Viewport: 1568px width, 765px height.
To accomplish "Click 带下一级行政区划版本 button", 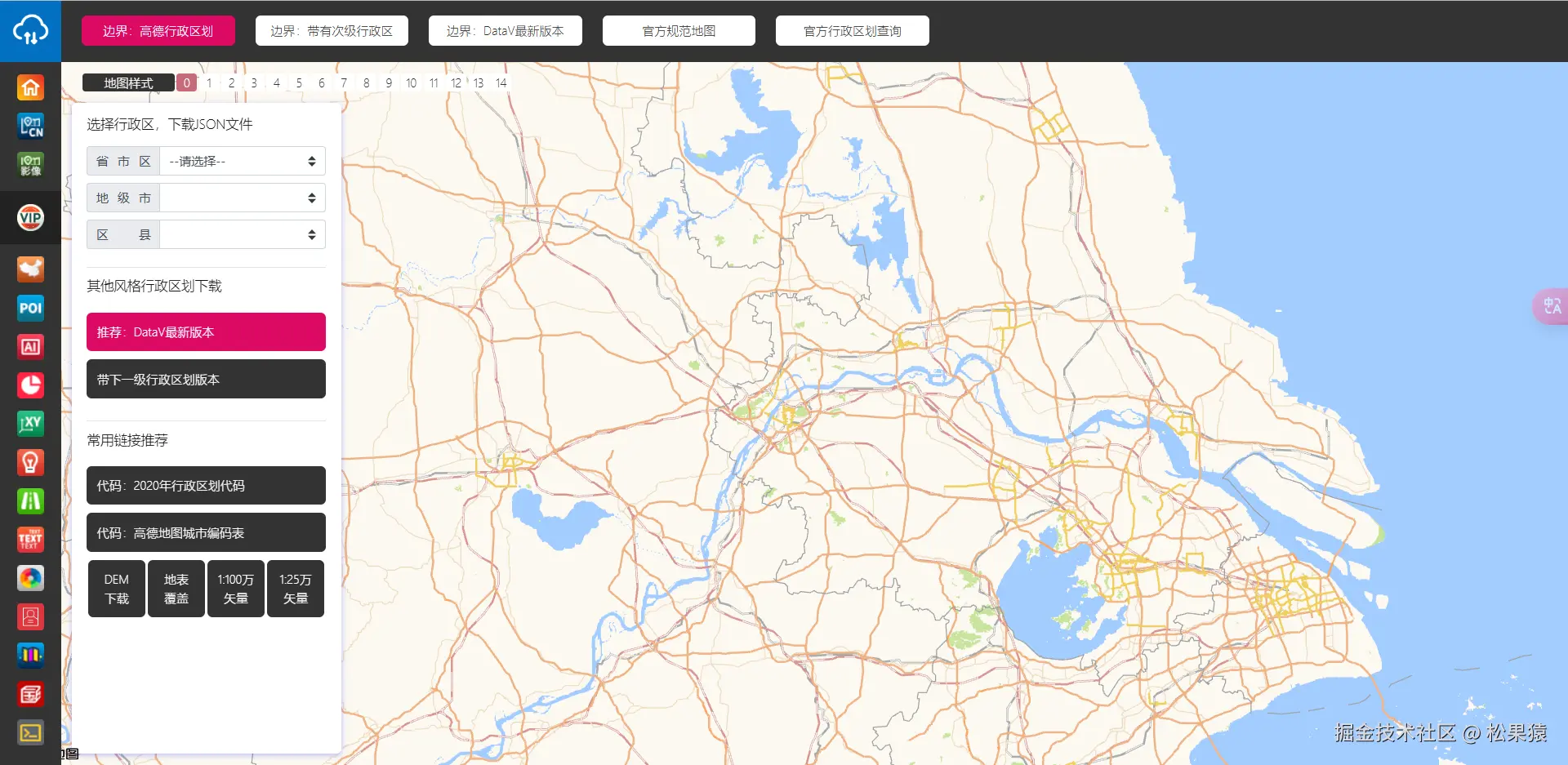I will tap(206, 379).
